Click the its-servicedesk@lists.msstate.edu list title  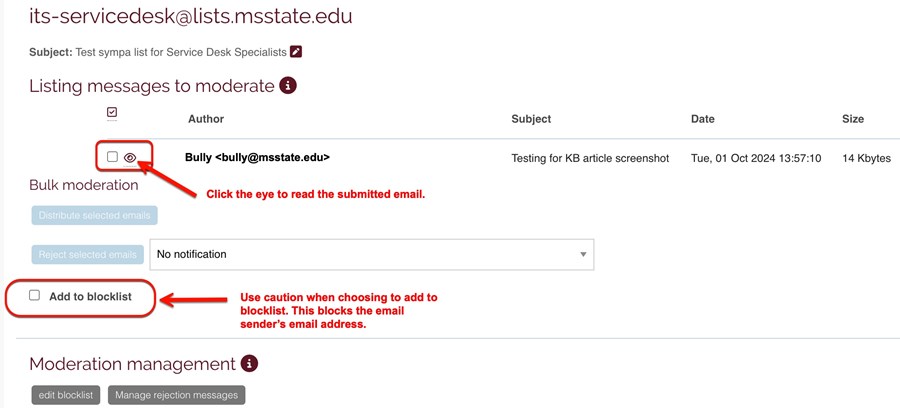click(x=191, y=17)
